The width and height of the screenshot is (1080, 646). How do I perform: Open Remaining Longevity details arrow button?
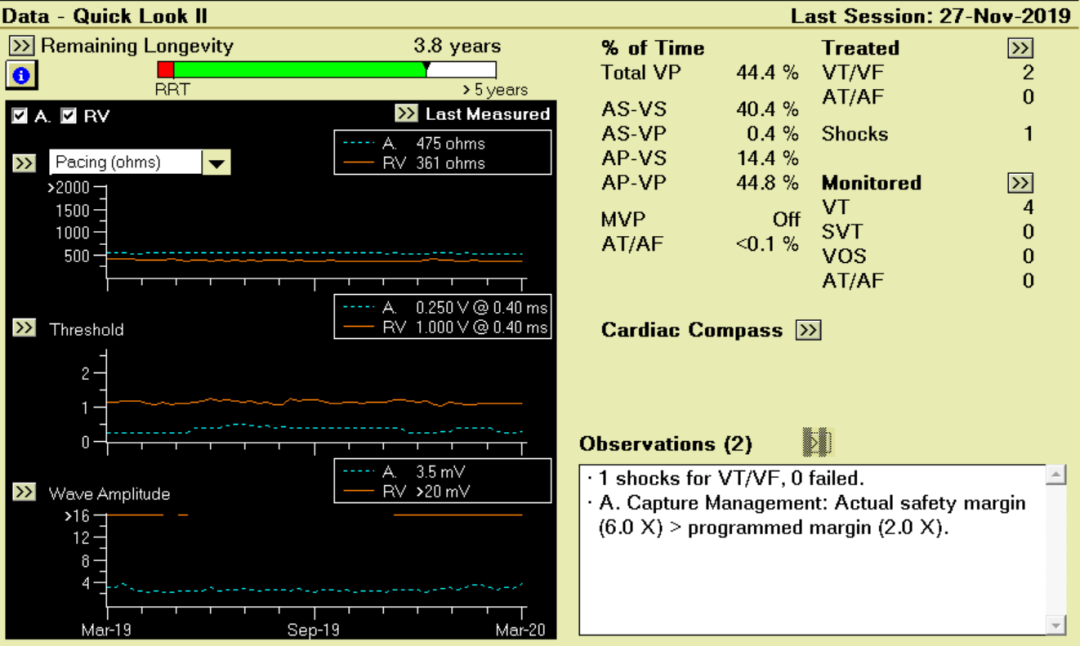coord(22,46)
